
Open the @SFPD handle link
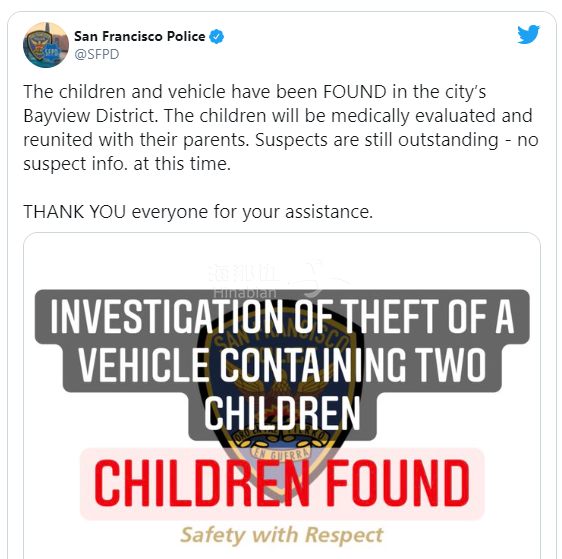click(96, 54)
